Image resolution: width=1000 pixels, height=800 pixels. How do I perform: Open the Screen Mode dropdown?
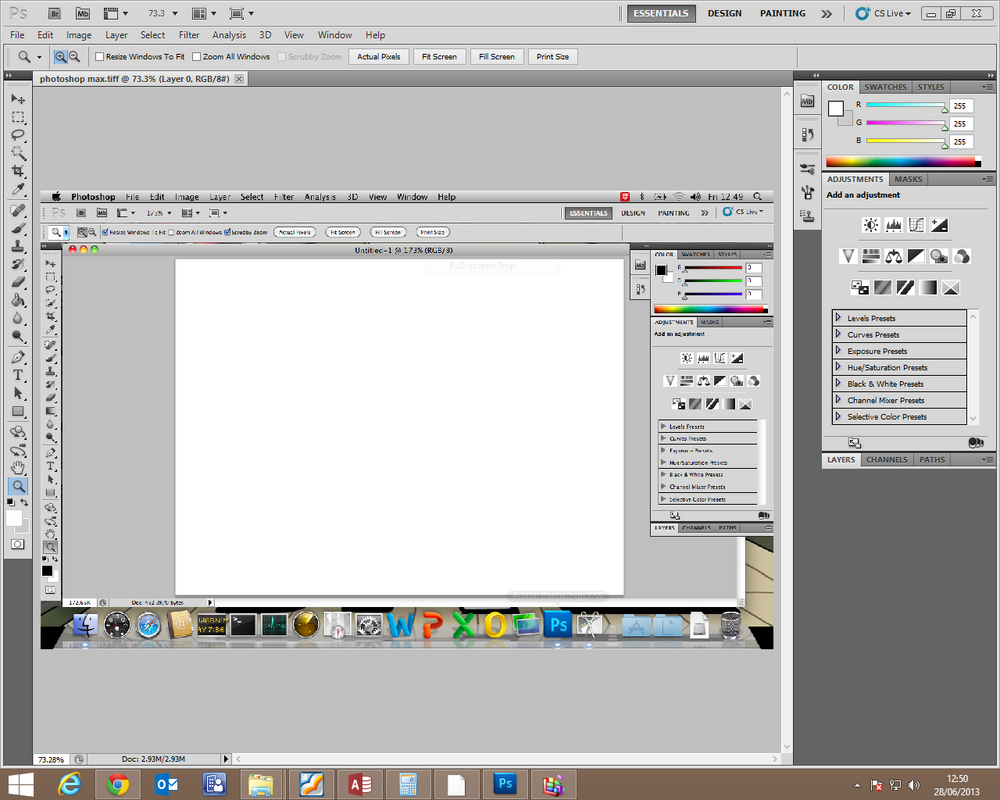pos(241,13)
